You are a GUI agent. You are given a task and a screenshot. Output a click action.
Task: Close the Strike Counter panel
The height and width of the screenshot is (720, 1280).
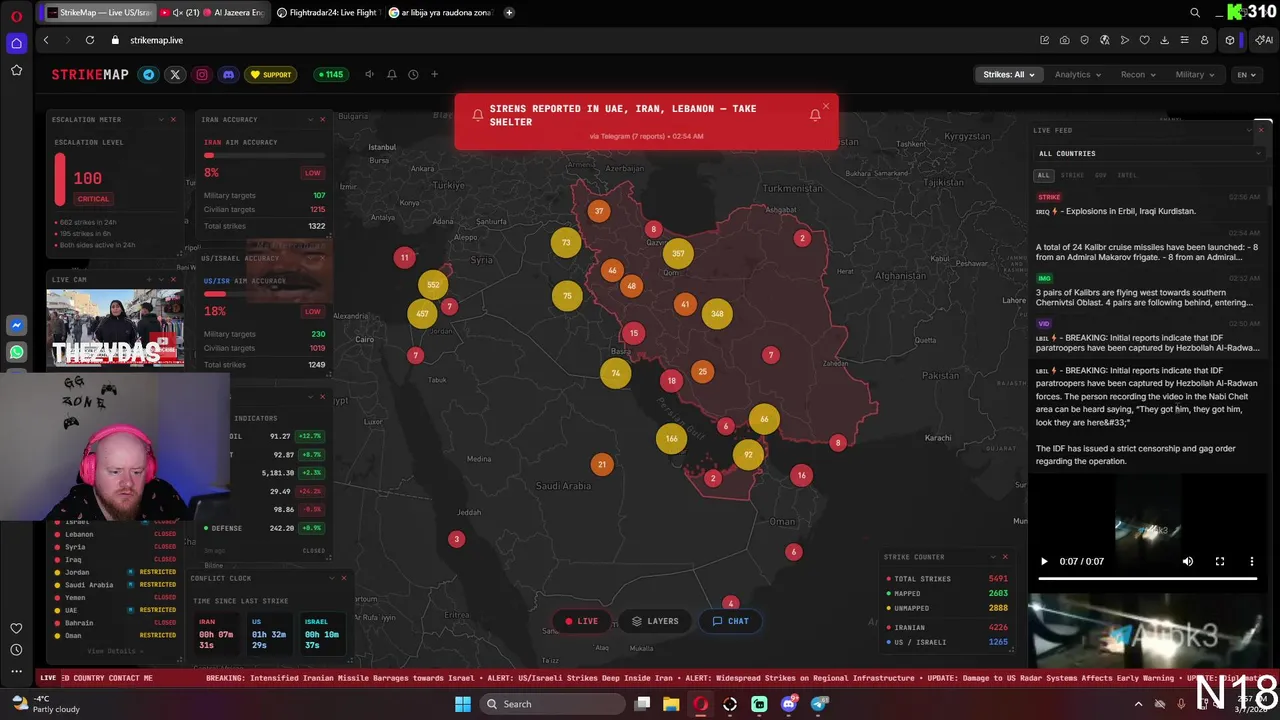(1005, 557)
